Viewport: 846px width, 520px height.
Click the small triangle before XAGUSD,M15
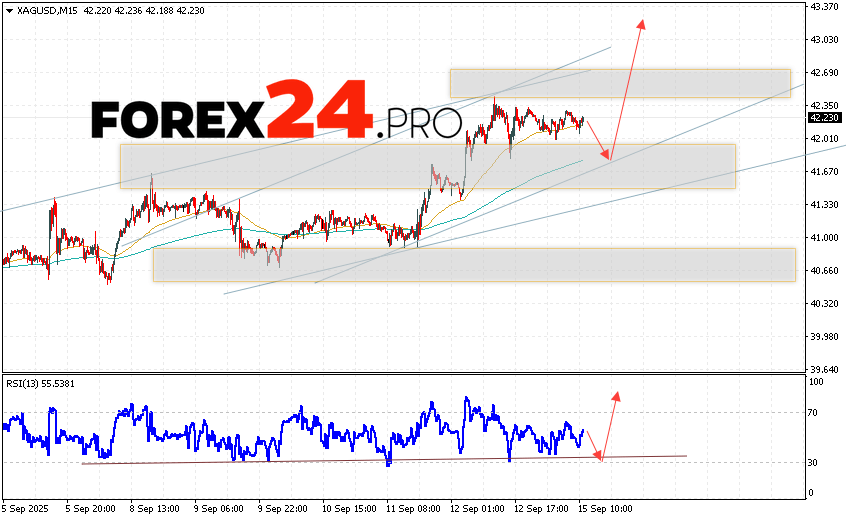[x=7, y=11]
